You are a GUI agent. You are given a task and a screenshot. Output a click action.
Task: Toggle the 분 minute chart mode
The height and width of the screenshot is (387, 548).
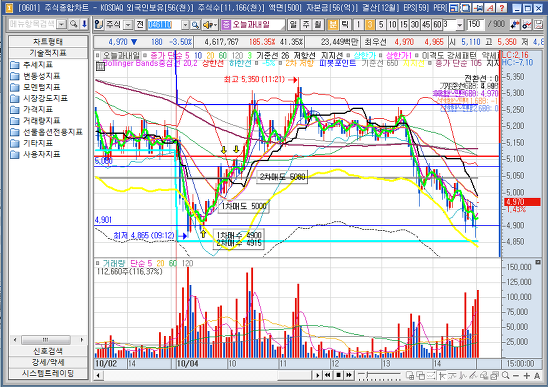332,24
